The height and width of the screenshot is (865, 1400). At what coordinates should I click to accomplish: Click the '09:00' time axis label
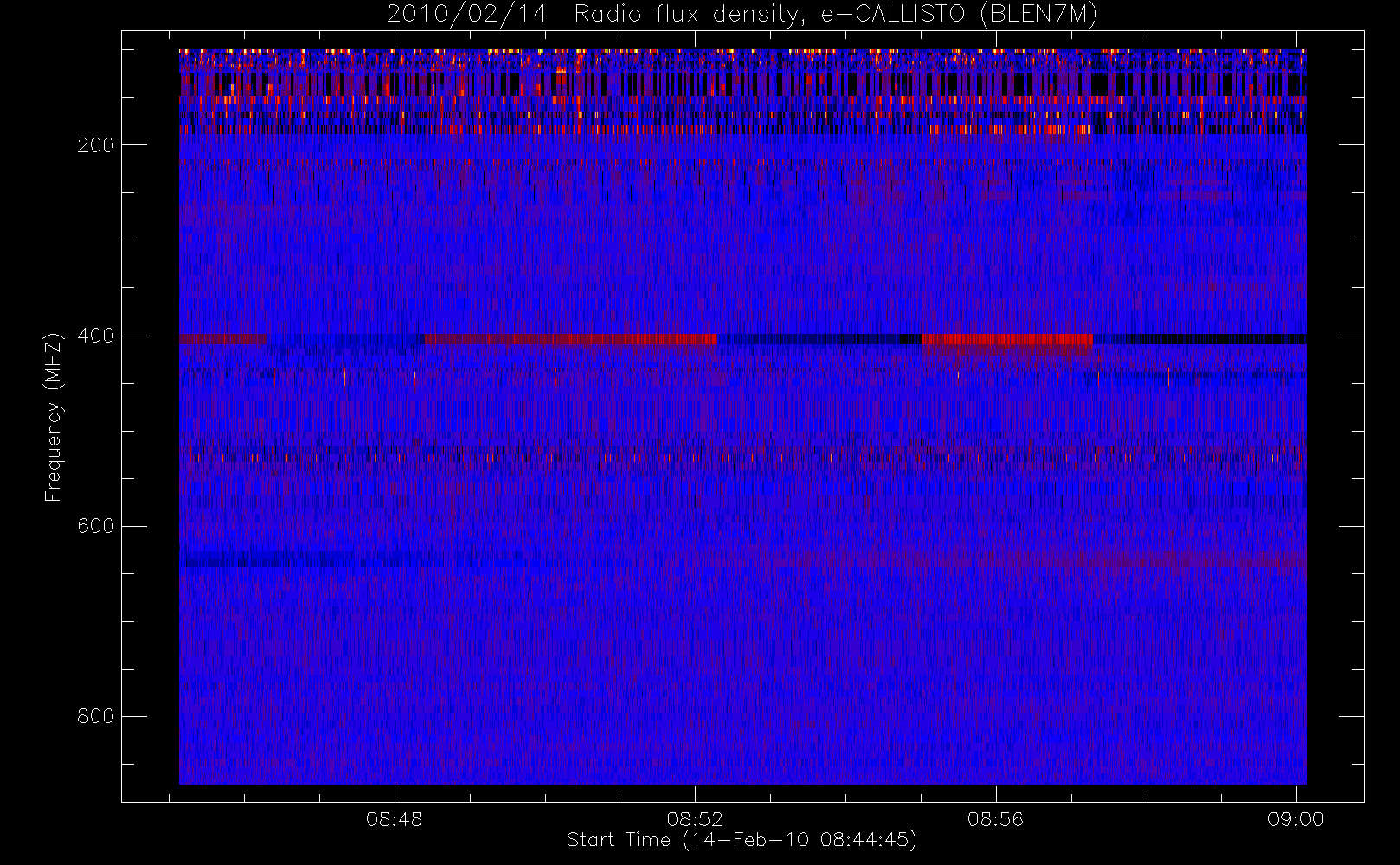point(1296,819)
